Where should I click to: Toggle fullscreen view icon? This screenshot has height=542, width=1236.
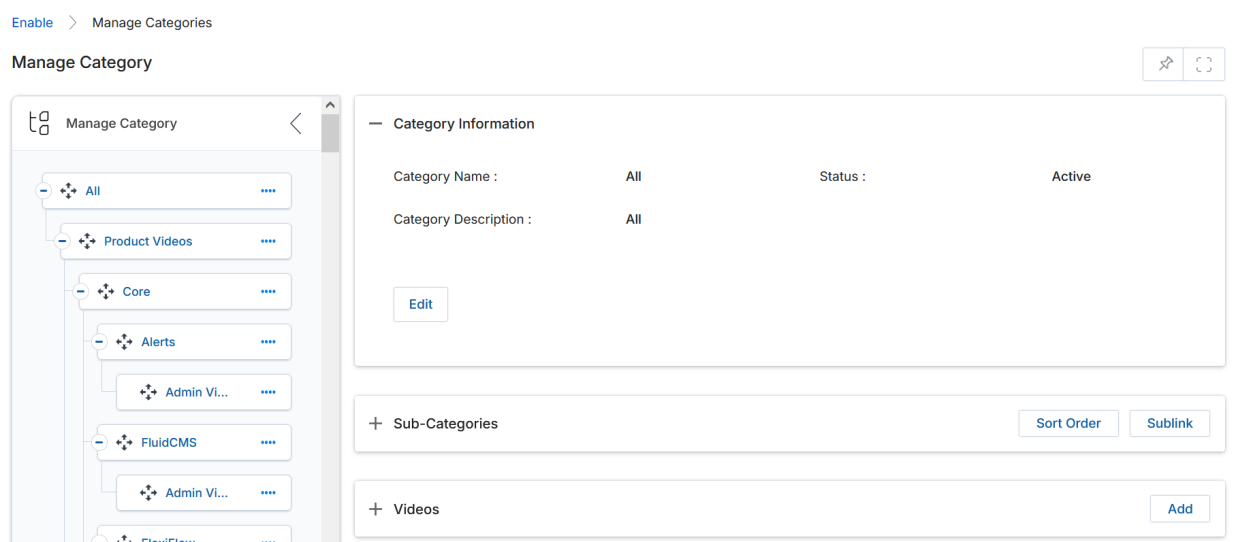click(x=1204, y=64)
